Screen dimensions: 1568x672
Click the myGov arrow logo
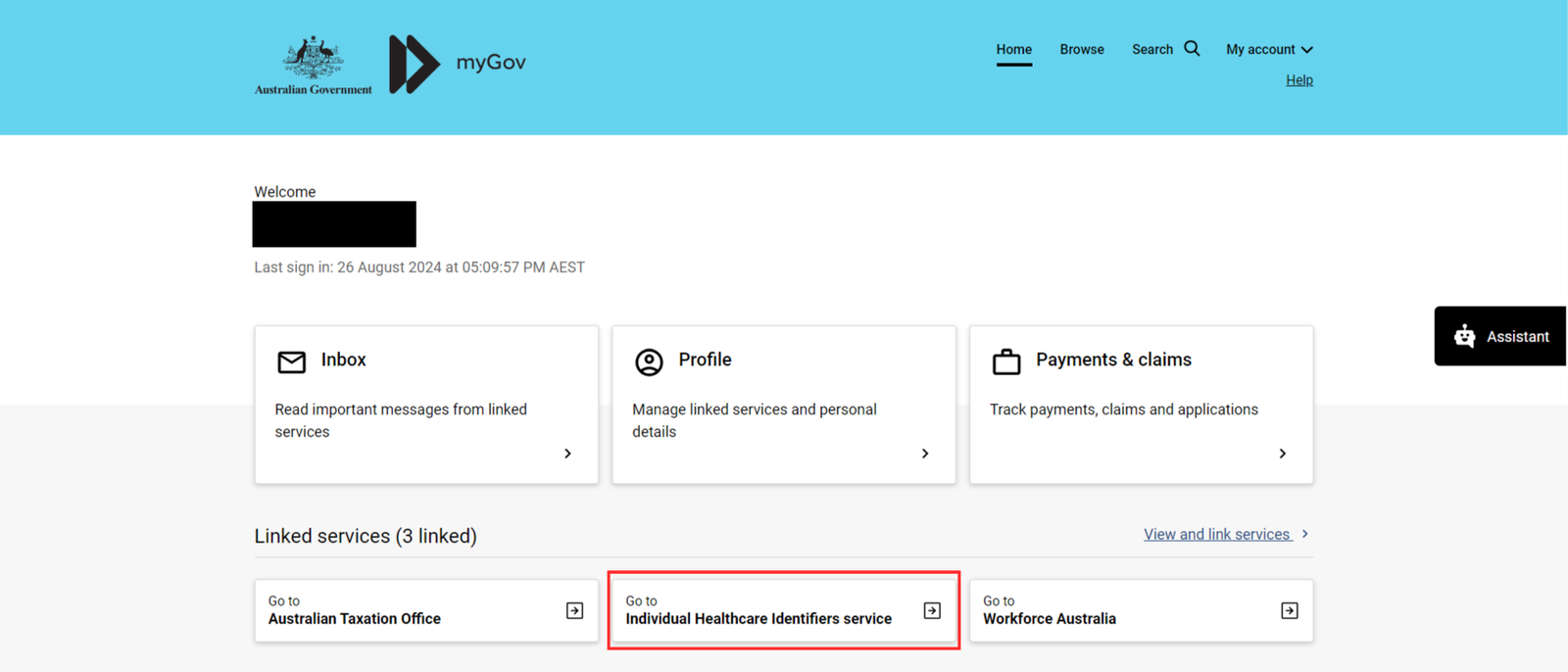click(414, 64)
